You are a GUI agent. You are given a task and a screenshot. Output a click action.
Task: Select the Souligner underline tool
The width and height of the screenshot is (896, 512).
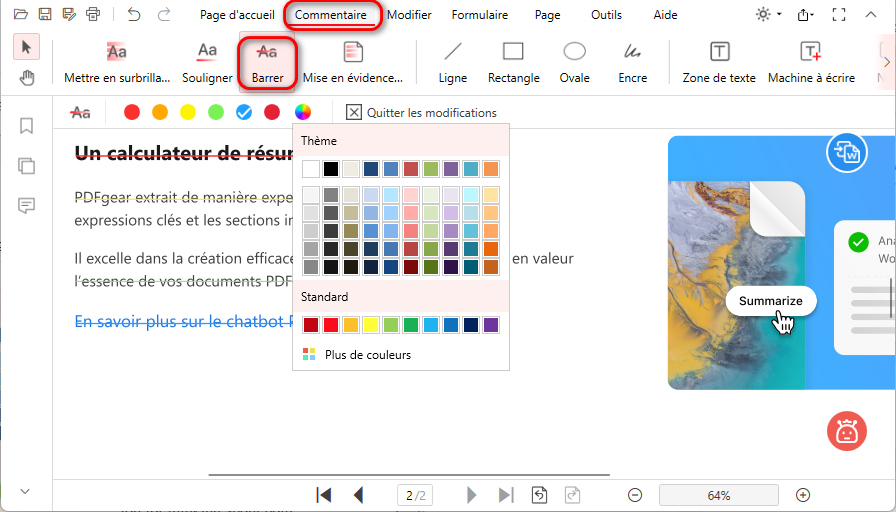pyautogui.click(x=207, y=63)
